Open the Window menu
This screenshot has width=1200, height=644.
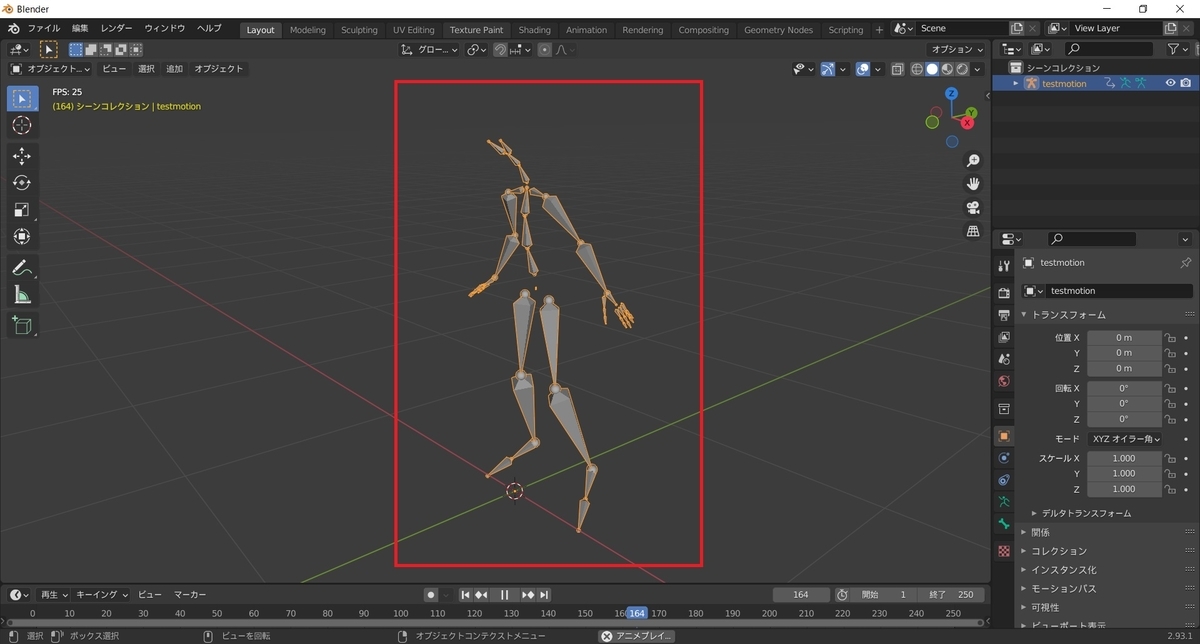coord(165,29)
